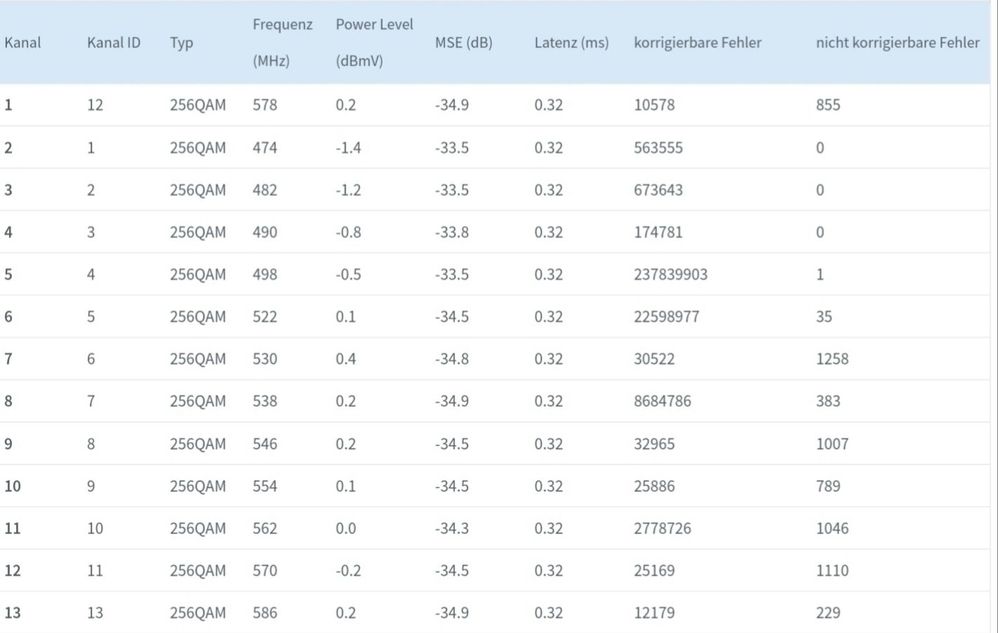
Task: Select correctable errors value 25169
Action: coord(654,571)
